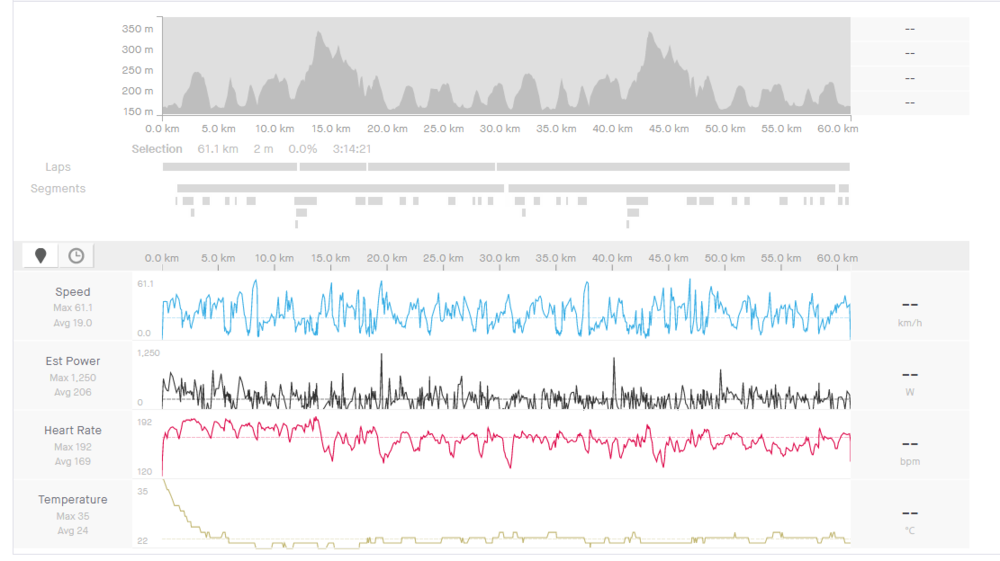Switch the x-axis to time with clock icon
Screen dimensions: 1000x561
(76, 256)
